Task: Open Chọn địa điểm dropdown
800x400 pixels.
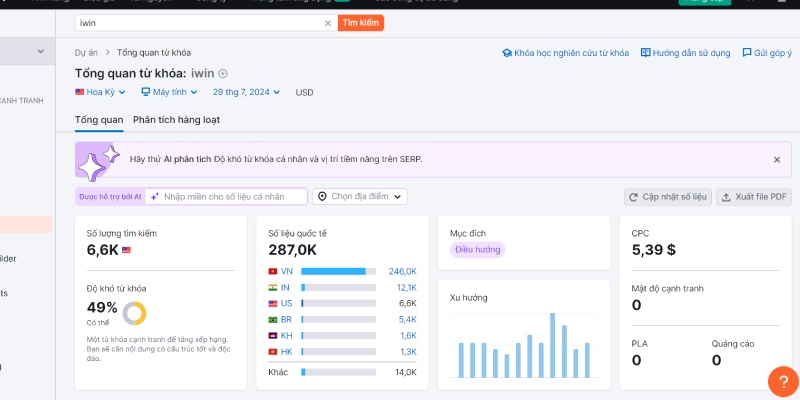Action: coord(360,196)
